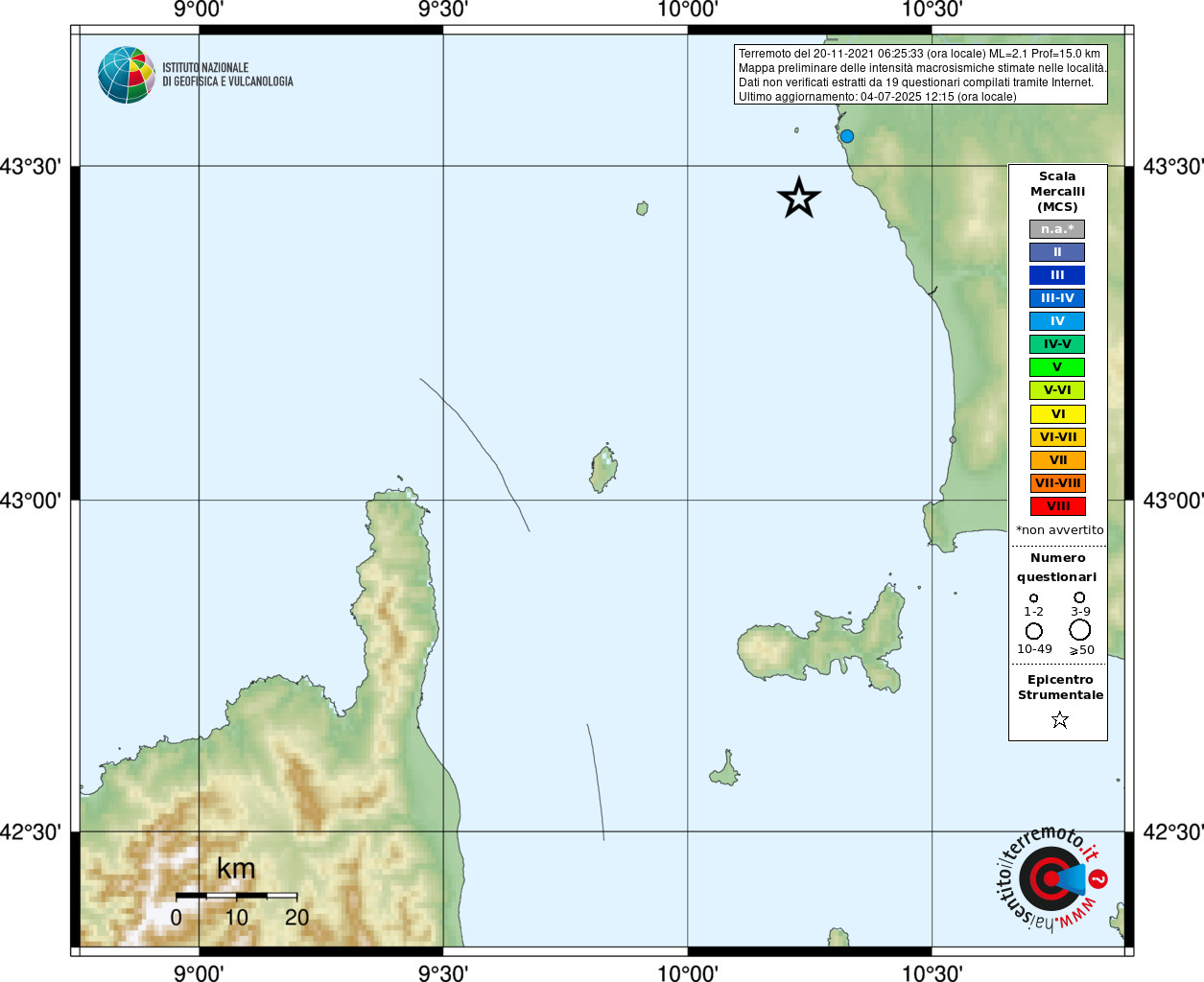Image resolution: width=1204 pixels, height=982 pixels.
Task: Click the grey n.a.* legend swatch
Action: pos(1057,229)
